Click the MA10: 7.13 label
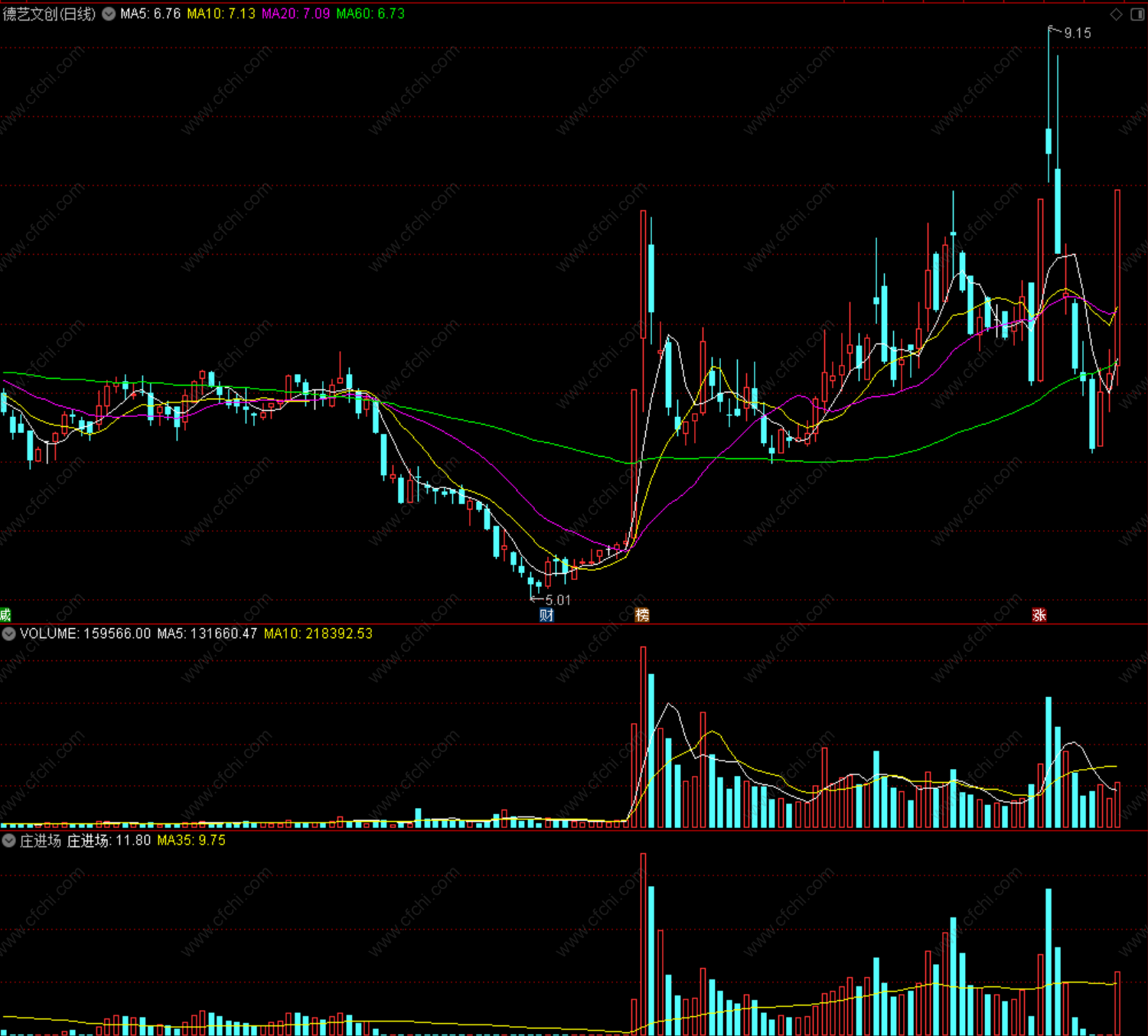The width and height of the screenshot is (1148, 1036). pyautogui.click(x=221, y=14)
